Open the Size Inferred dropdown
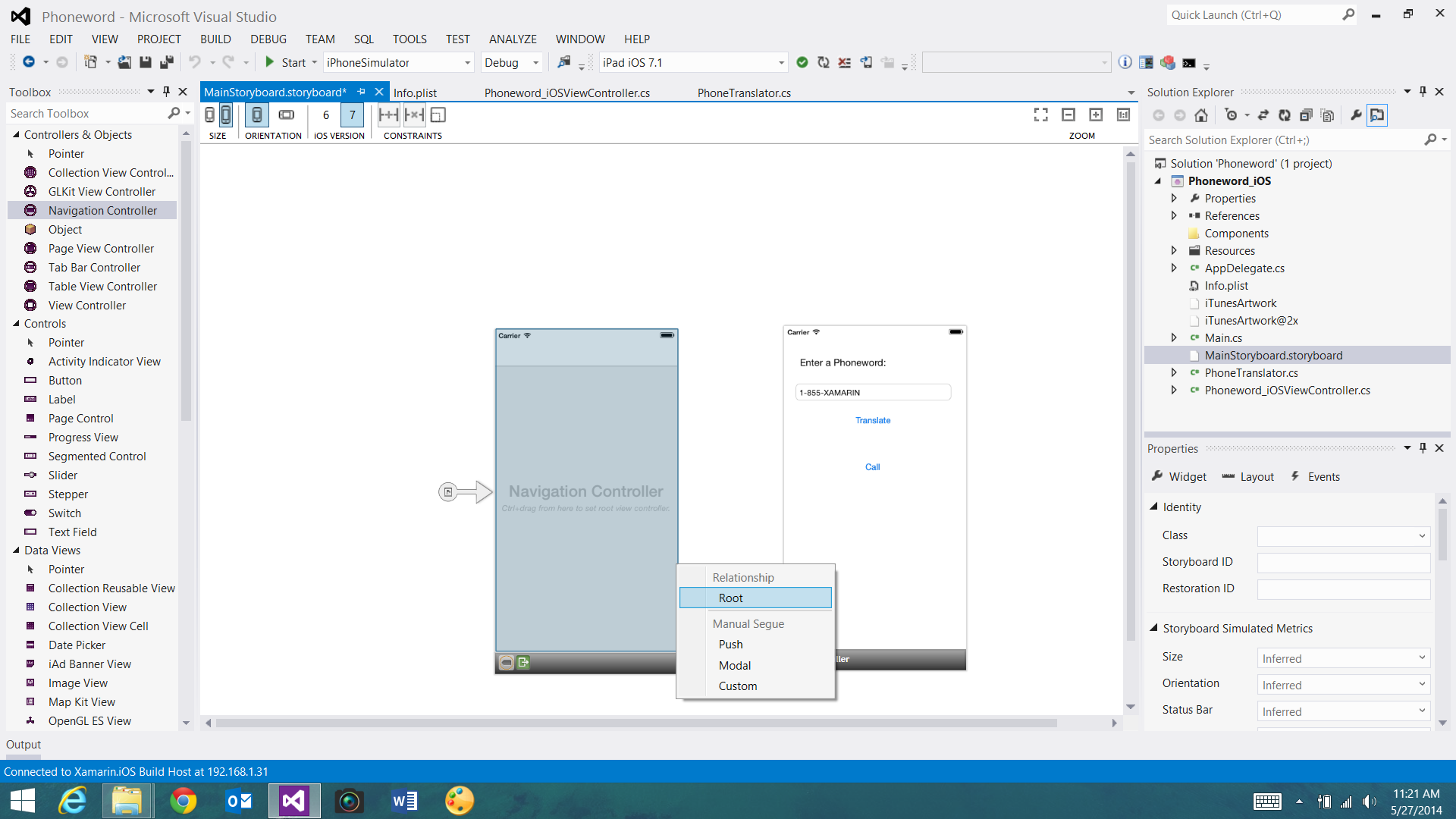 pos(1343,658)
